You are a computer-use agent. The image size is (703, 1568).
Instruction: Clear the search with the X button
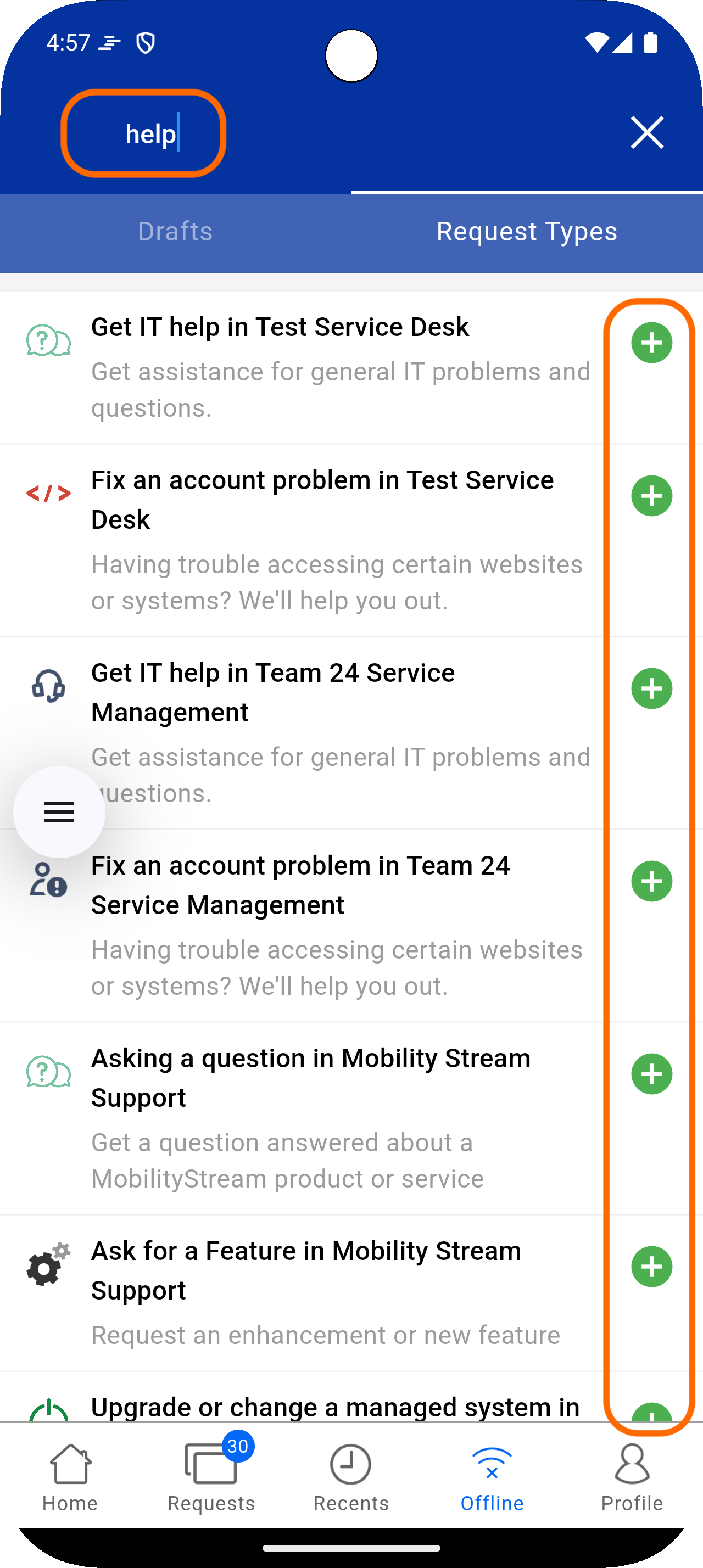pyautogui.click(x=646, y=133)
